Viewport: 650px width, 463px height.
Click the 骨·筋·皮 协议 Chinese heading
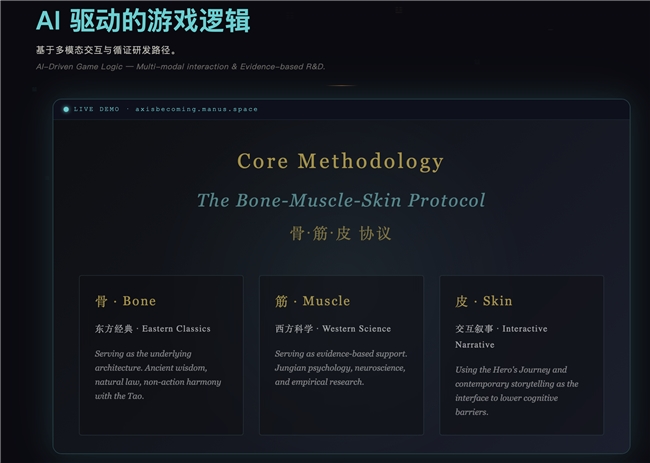(x=340, y=233)
